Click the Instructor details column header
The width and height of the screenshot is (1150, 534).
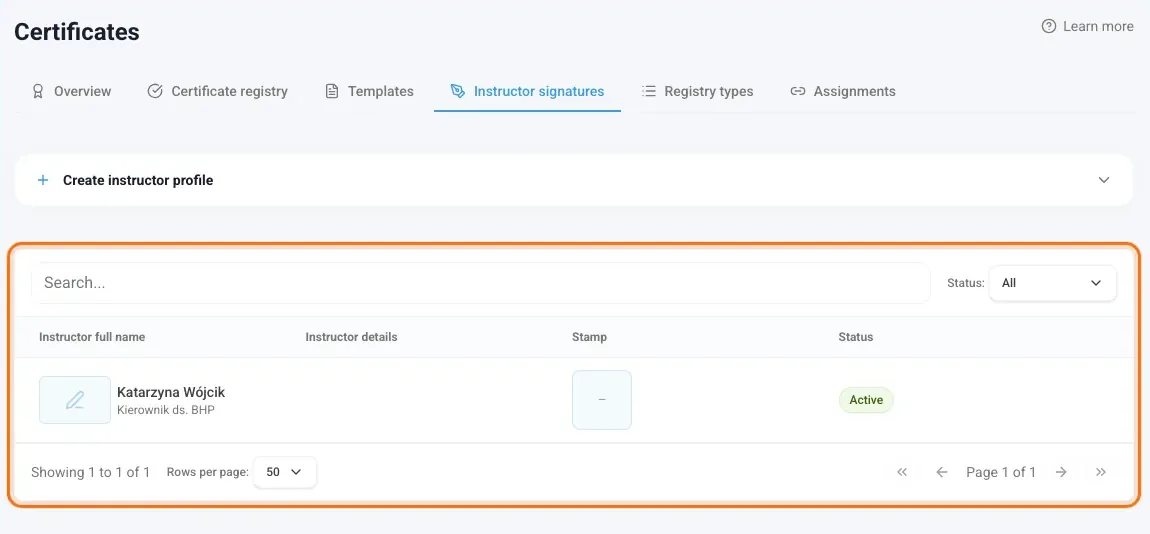point(351,337)
